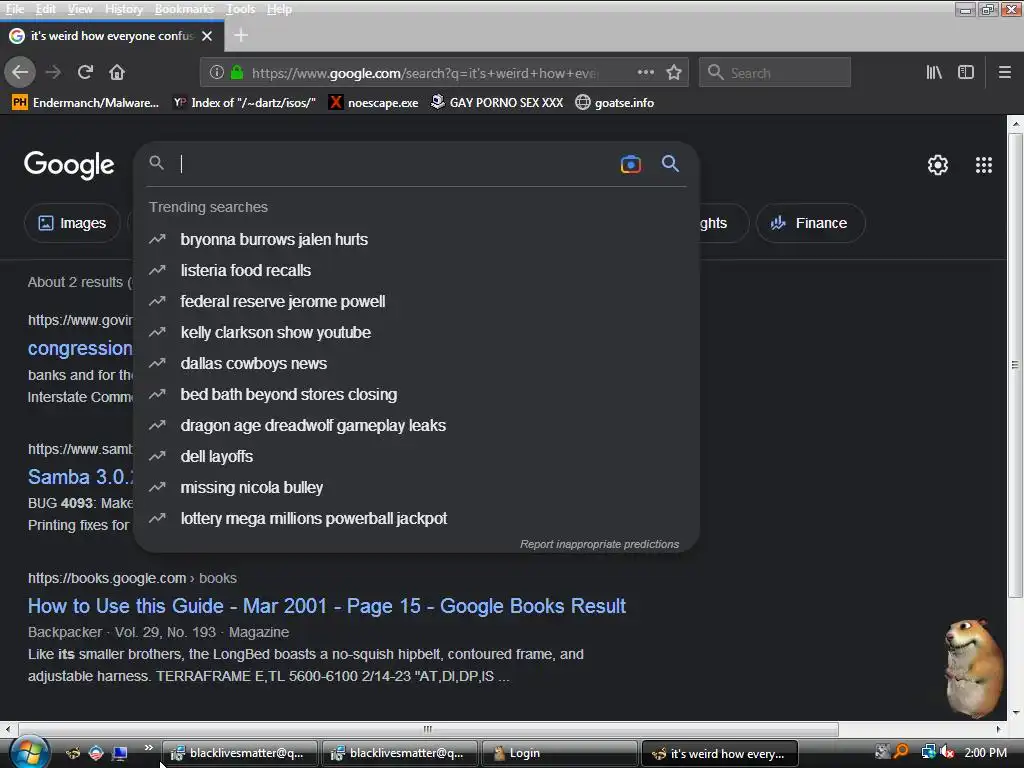Toggle the browser sidebar view
The height and width of the screenshot is (768, 1024).
pos(966,72)
